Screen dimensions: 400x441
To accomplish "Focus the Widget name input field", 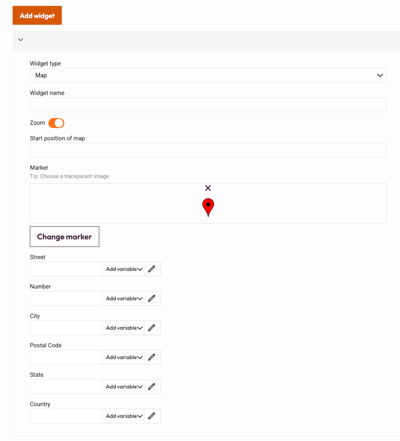I will pyautogui.click(x=208, y=105).
